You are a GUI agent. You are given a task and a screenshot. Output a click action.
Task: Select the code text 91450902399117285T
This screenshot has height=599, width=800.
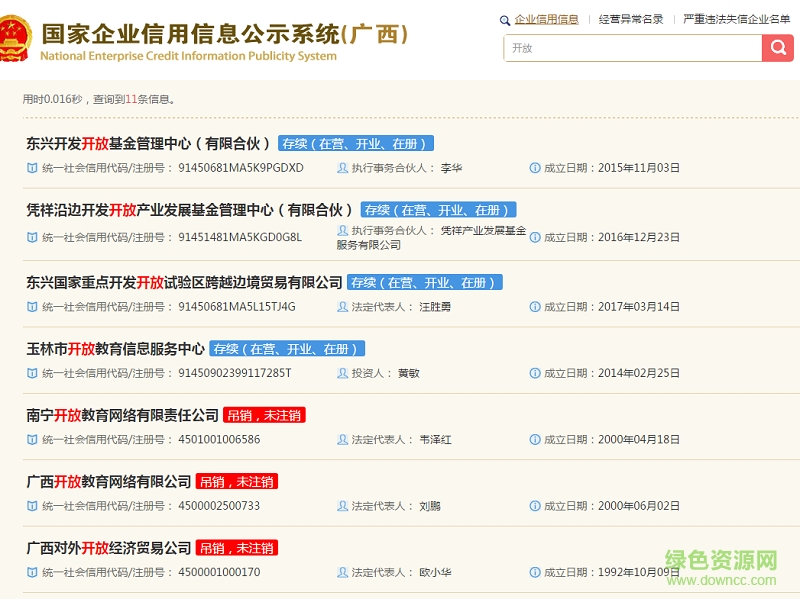point(235,373)
